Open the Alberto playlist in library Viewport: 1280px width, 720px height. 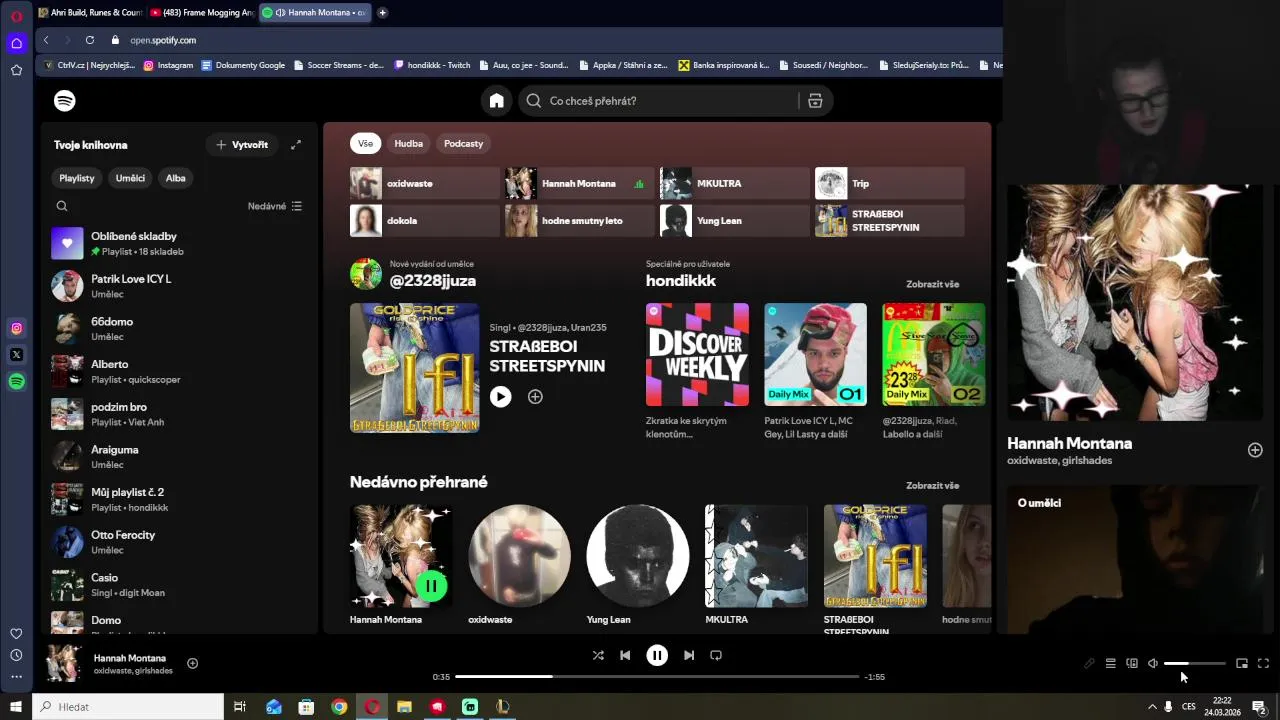180,371
